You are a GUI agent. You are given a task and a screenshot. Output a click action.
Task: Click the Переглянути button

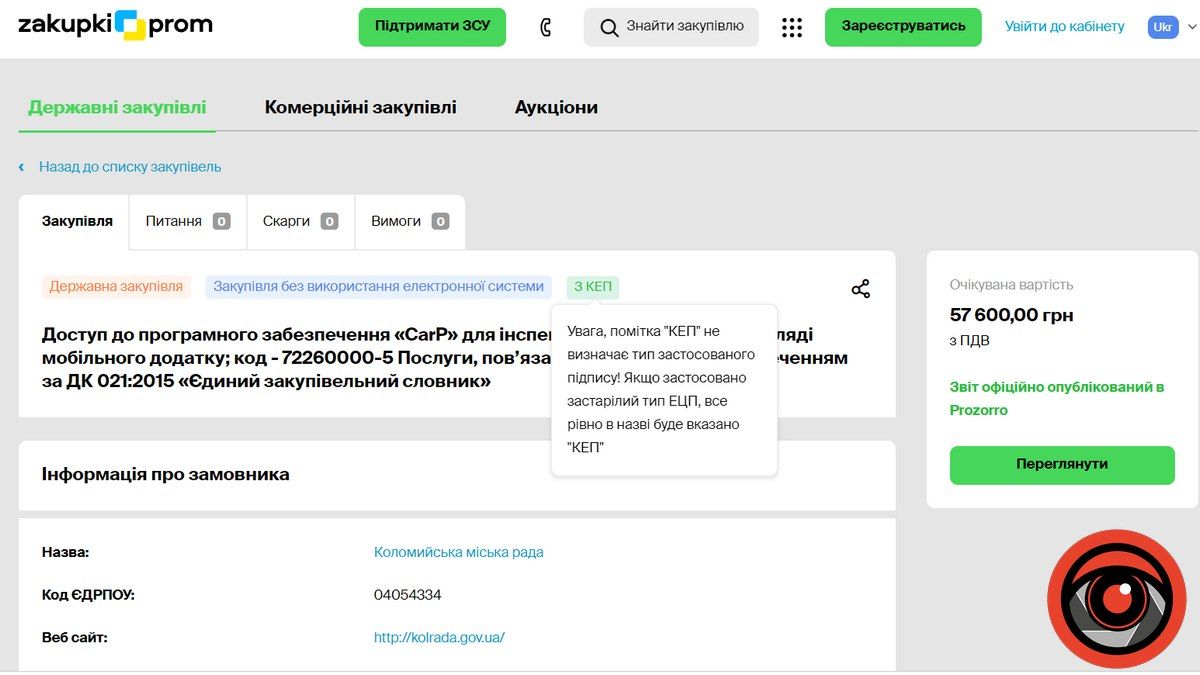point(1061,465)
